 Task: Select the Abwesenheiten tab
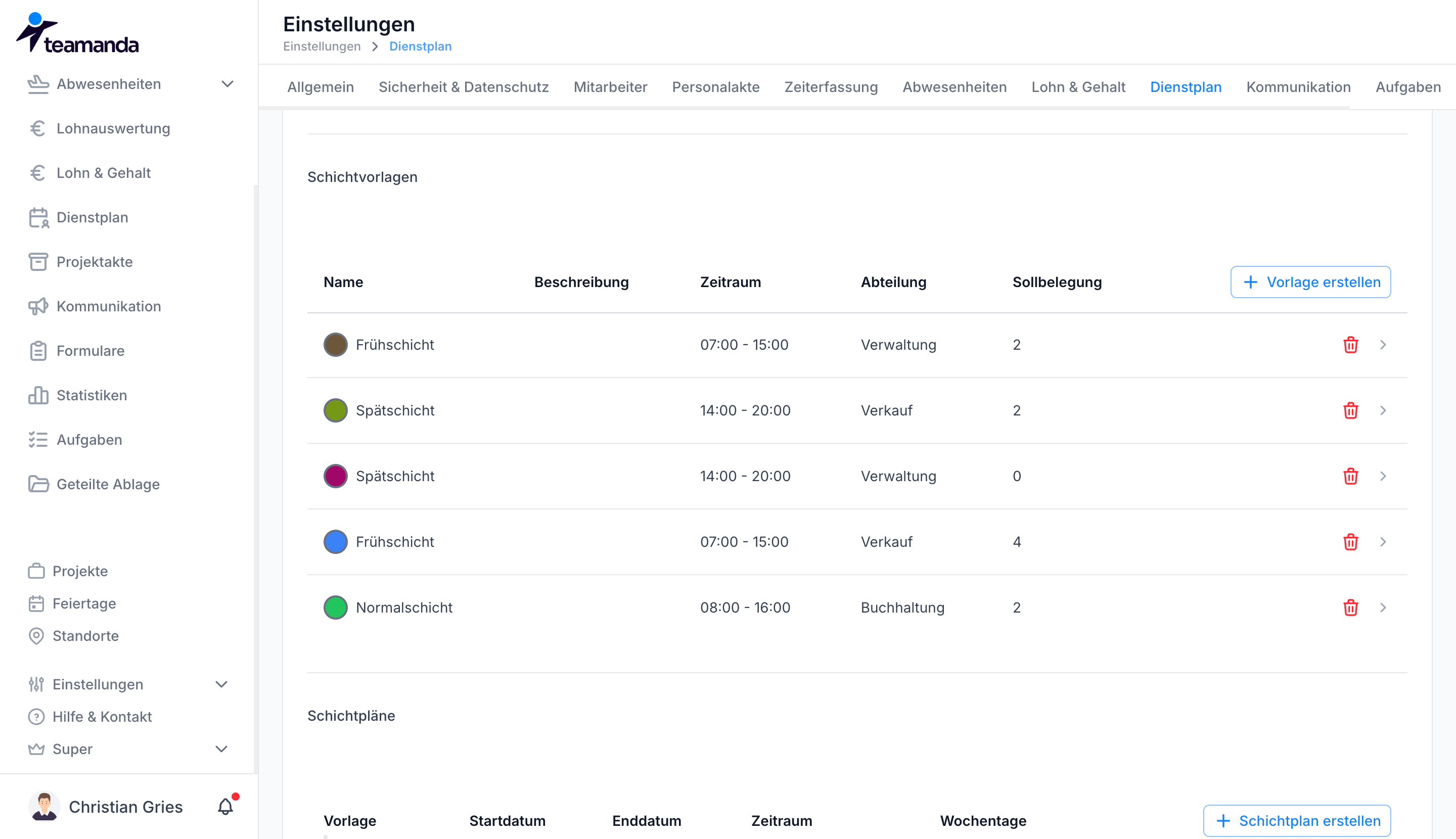[954, 87]
